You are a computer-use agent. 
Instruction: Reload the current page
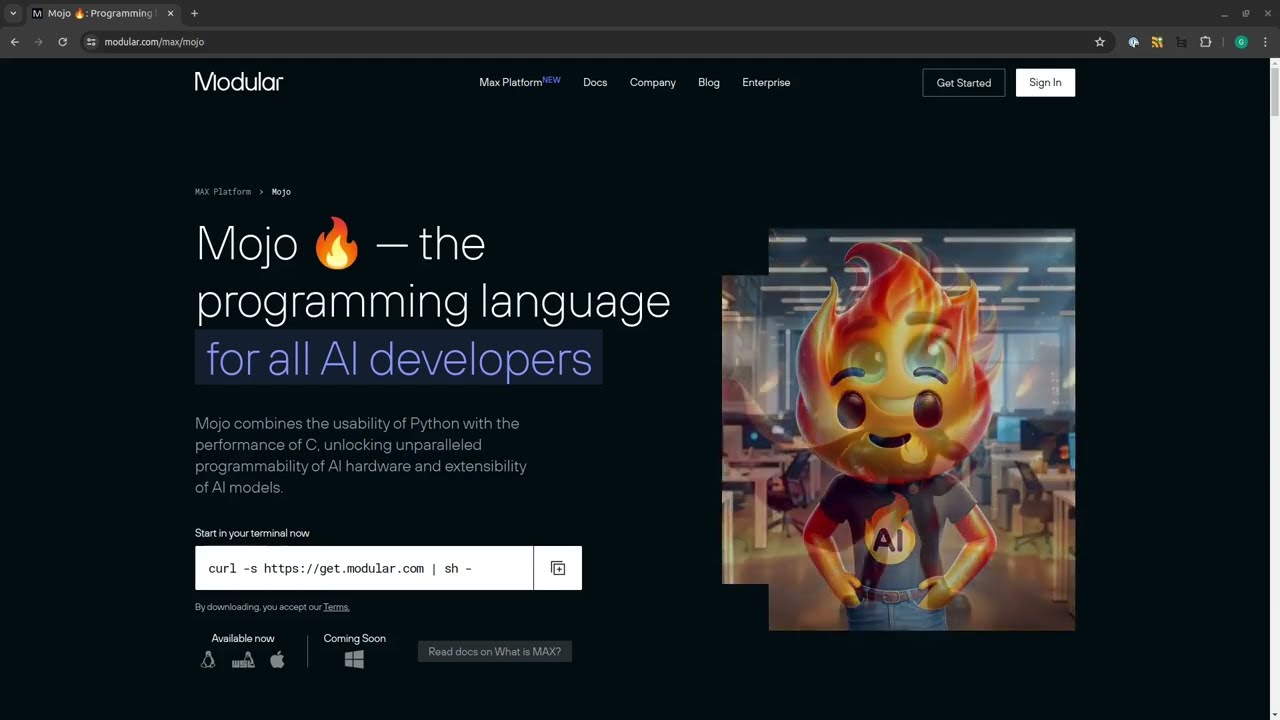coord(62,42)
